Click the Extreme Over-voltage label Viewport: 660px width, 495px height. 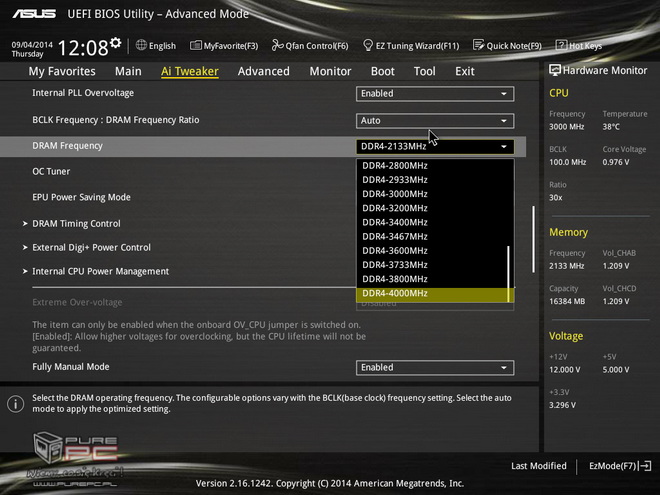77,302
